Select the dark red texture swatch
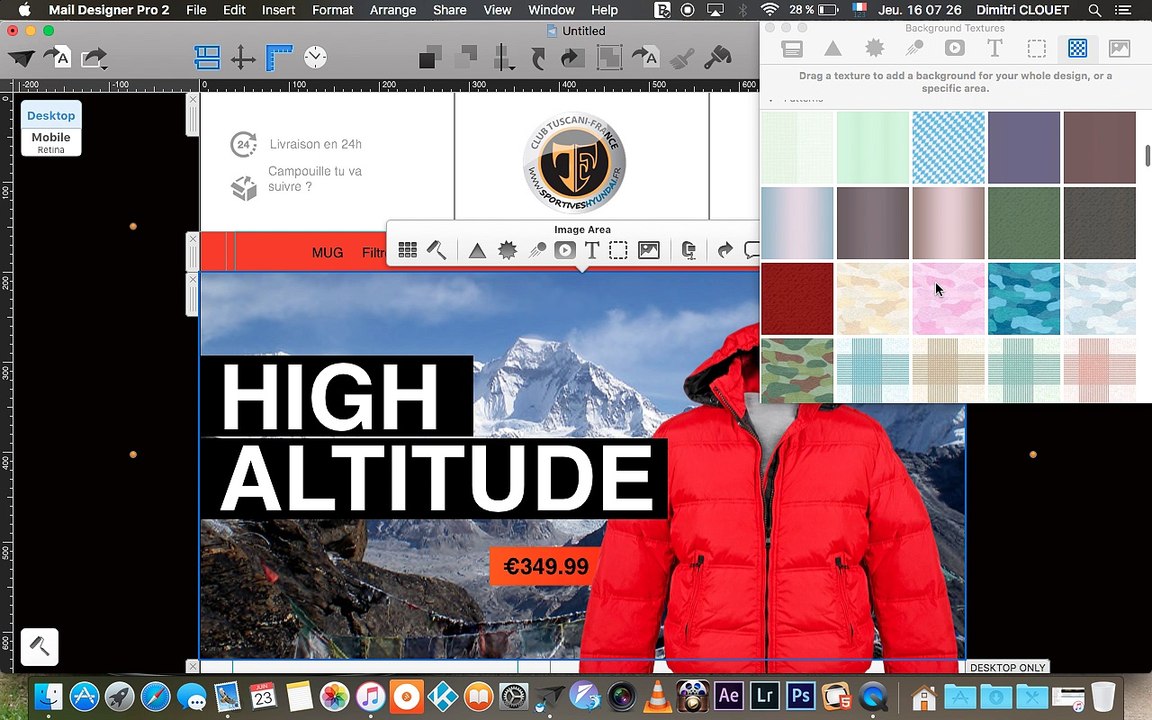Viewport: 1152px width, 720px height. (x=797, y=299)
